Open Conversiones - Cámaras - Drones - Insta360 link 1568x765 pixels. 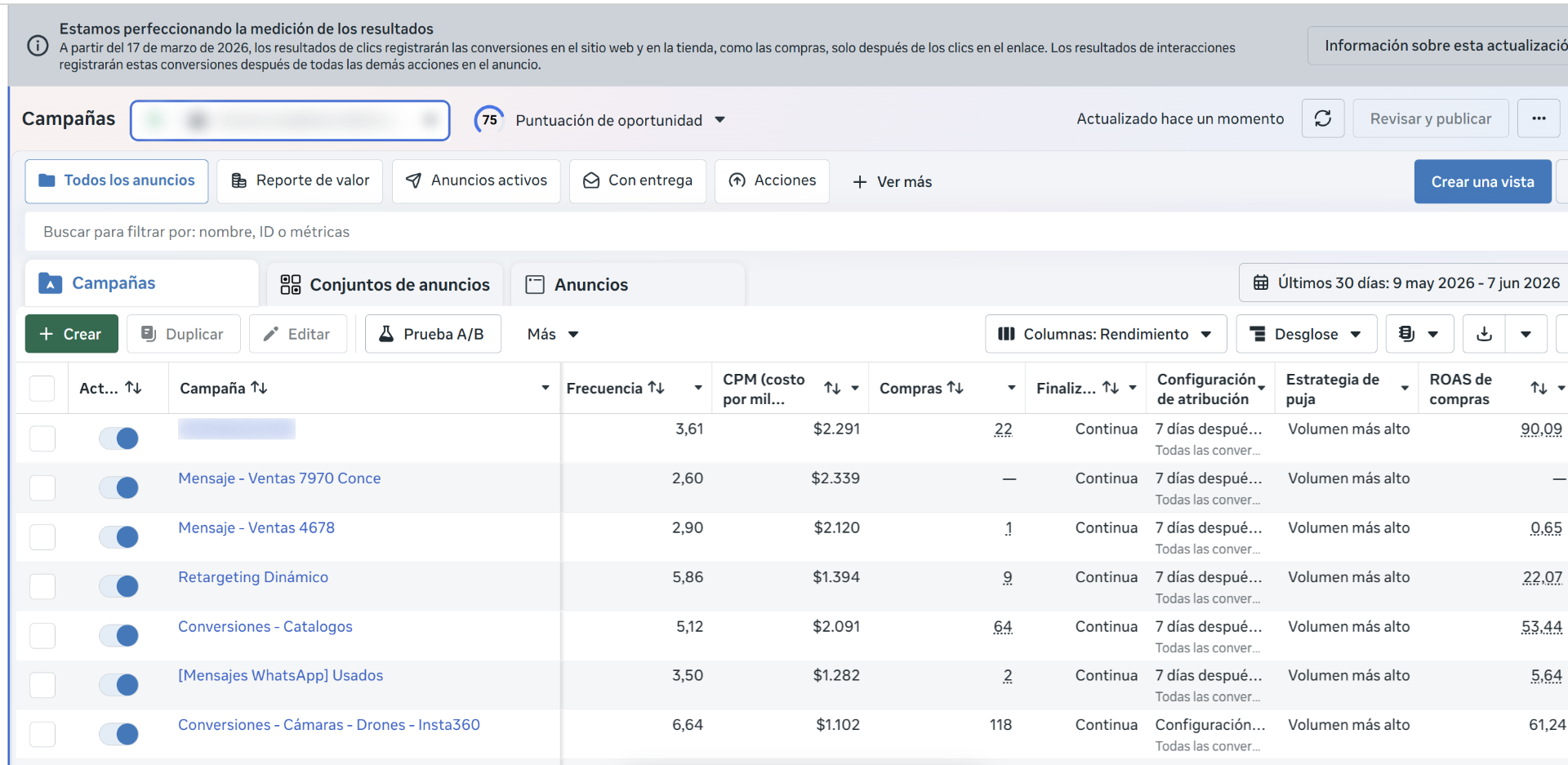pyautogui.click(x=329, y=725)
